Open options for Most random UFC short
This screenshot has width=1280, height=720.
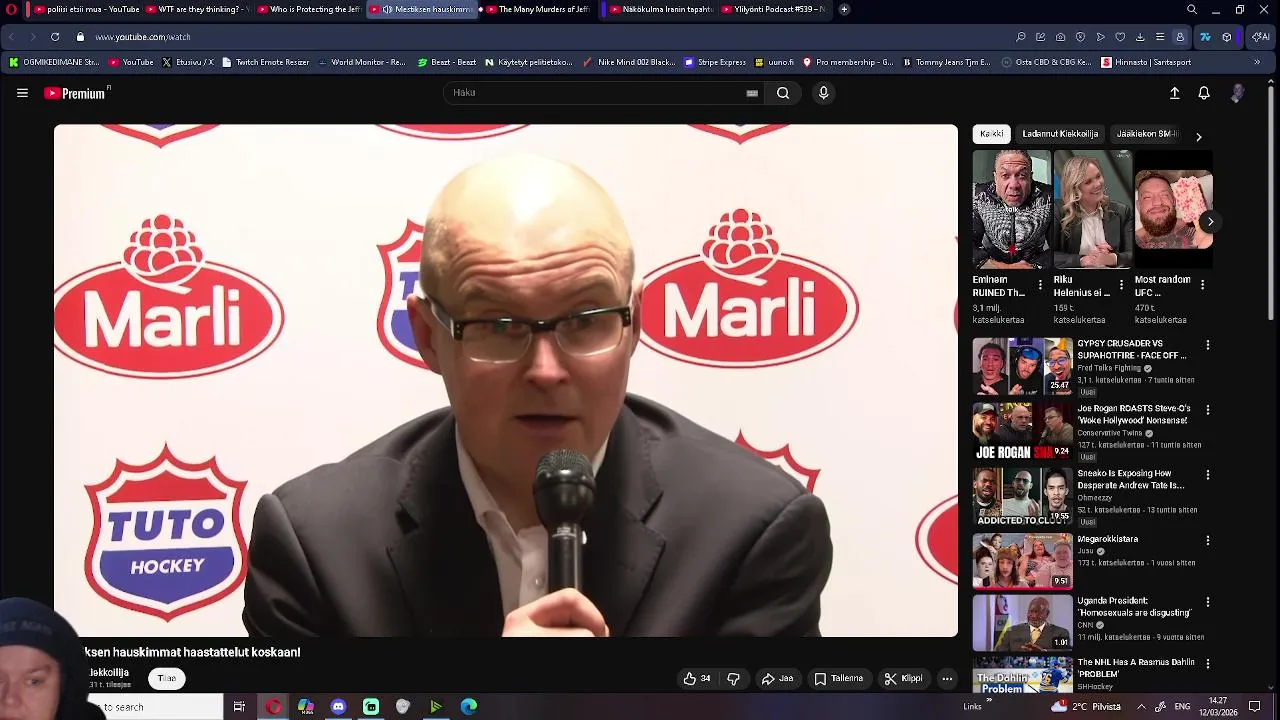point(1202,285)
